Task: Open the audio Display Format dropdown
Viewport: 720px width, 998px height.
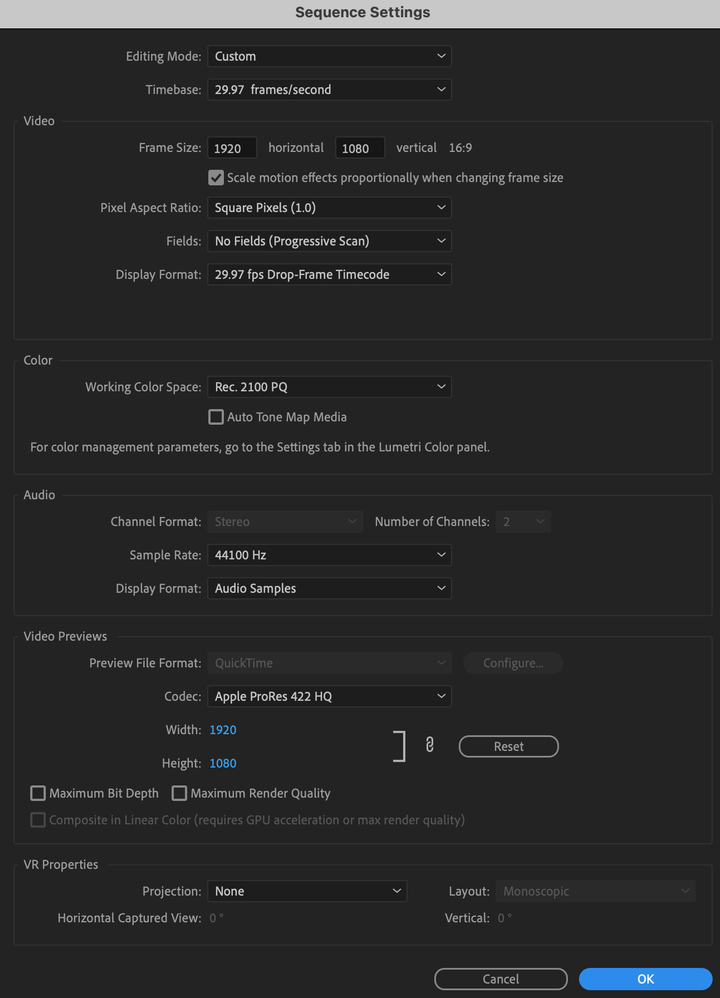Action: point(329,588)
